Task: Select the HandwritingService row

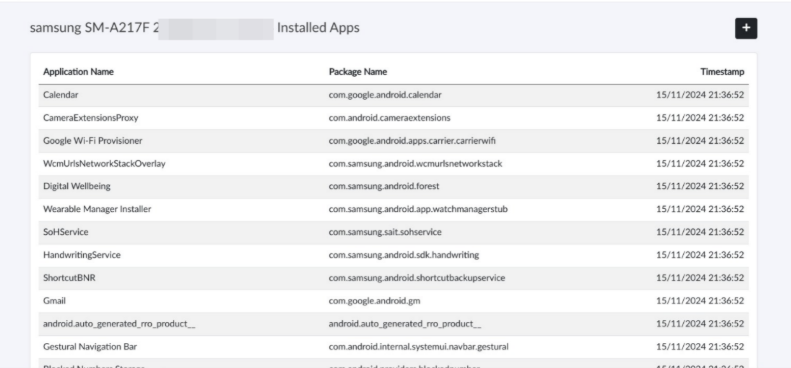Action: (x=393, y=255)
